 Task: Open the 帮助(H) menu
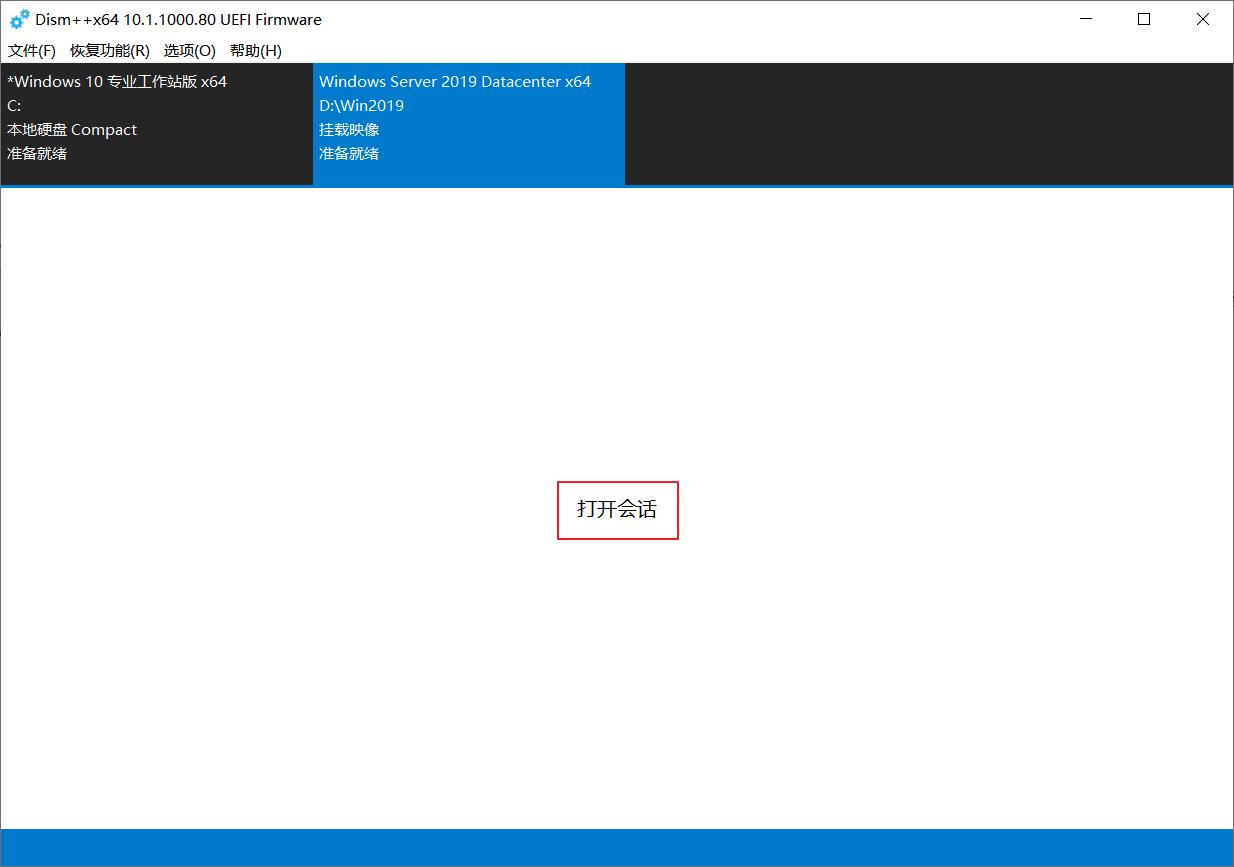256,50
